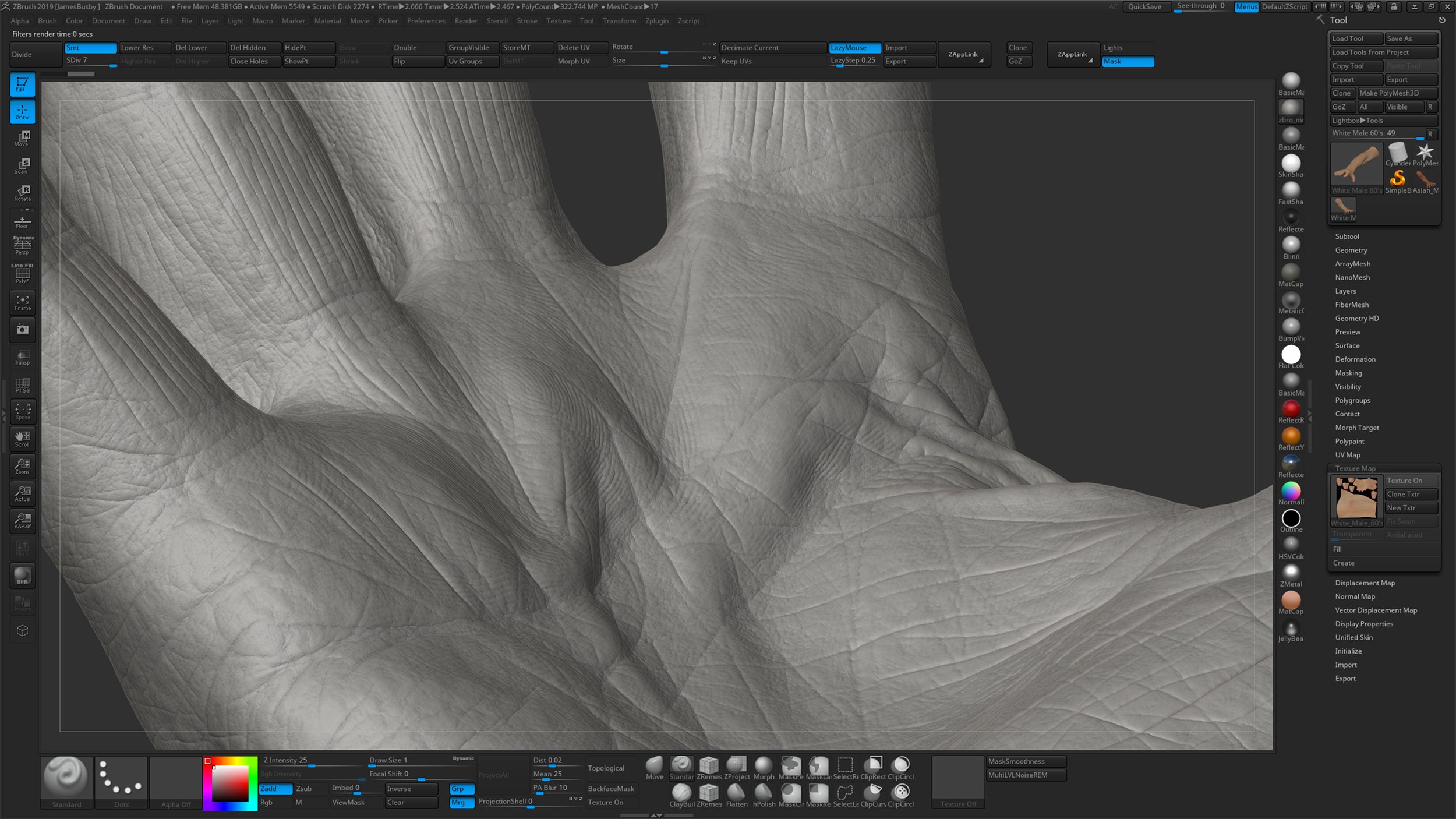
Task: Click the Frame icon on the left shelf
Action: 22,302
